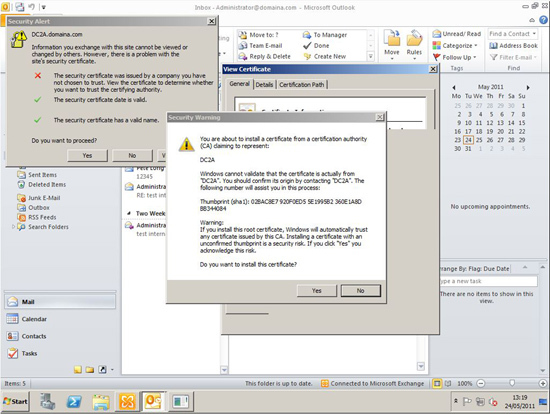Viewport: 550px width, 414px height.
Task: Open the navigation pane configure buttons arrow
Action: tap(112, 369)
